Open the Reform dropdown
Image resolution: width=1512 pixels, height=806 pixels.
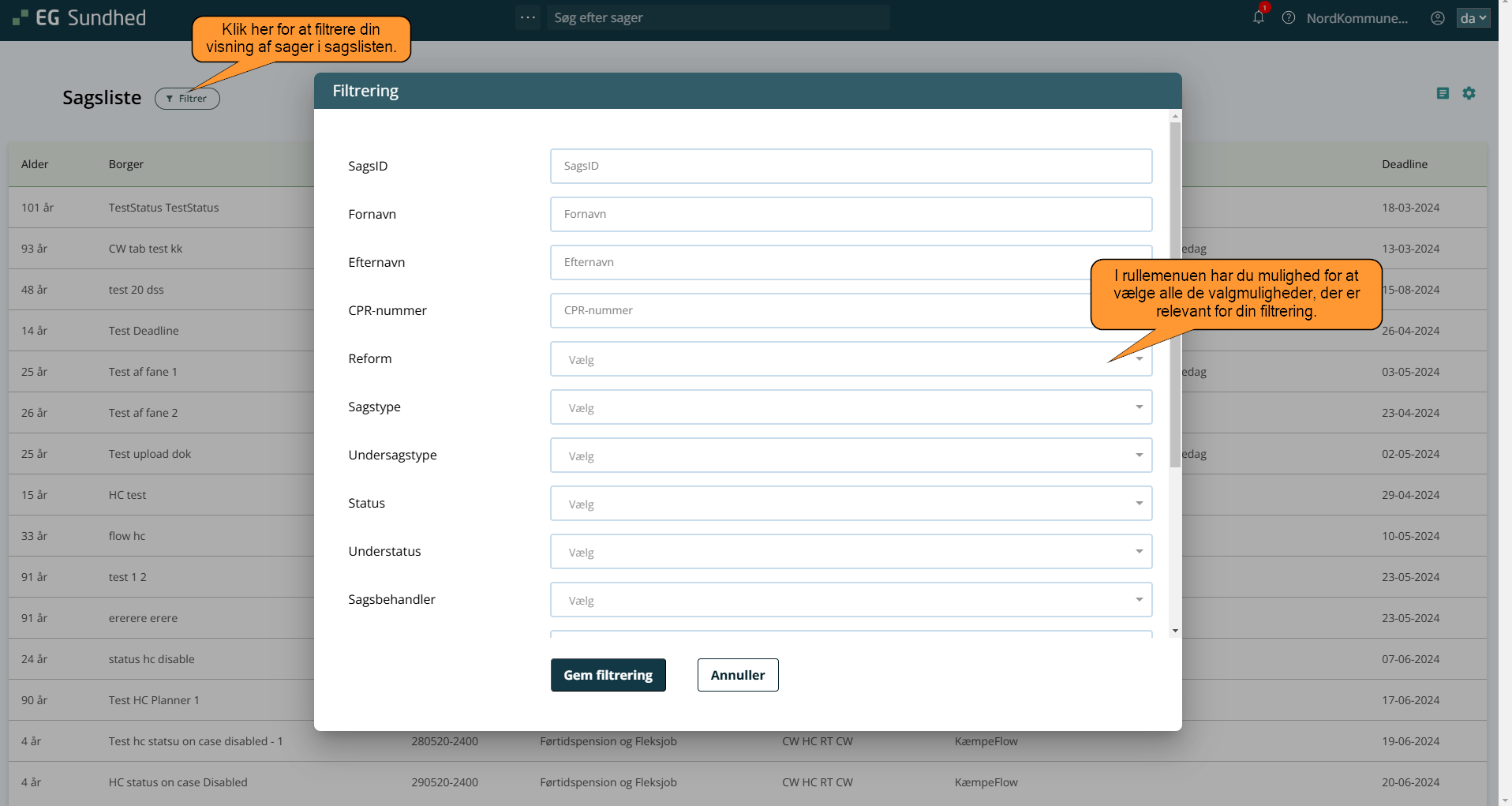point(851,359)
